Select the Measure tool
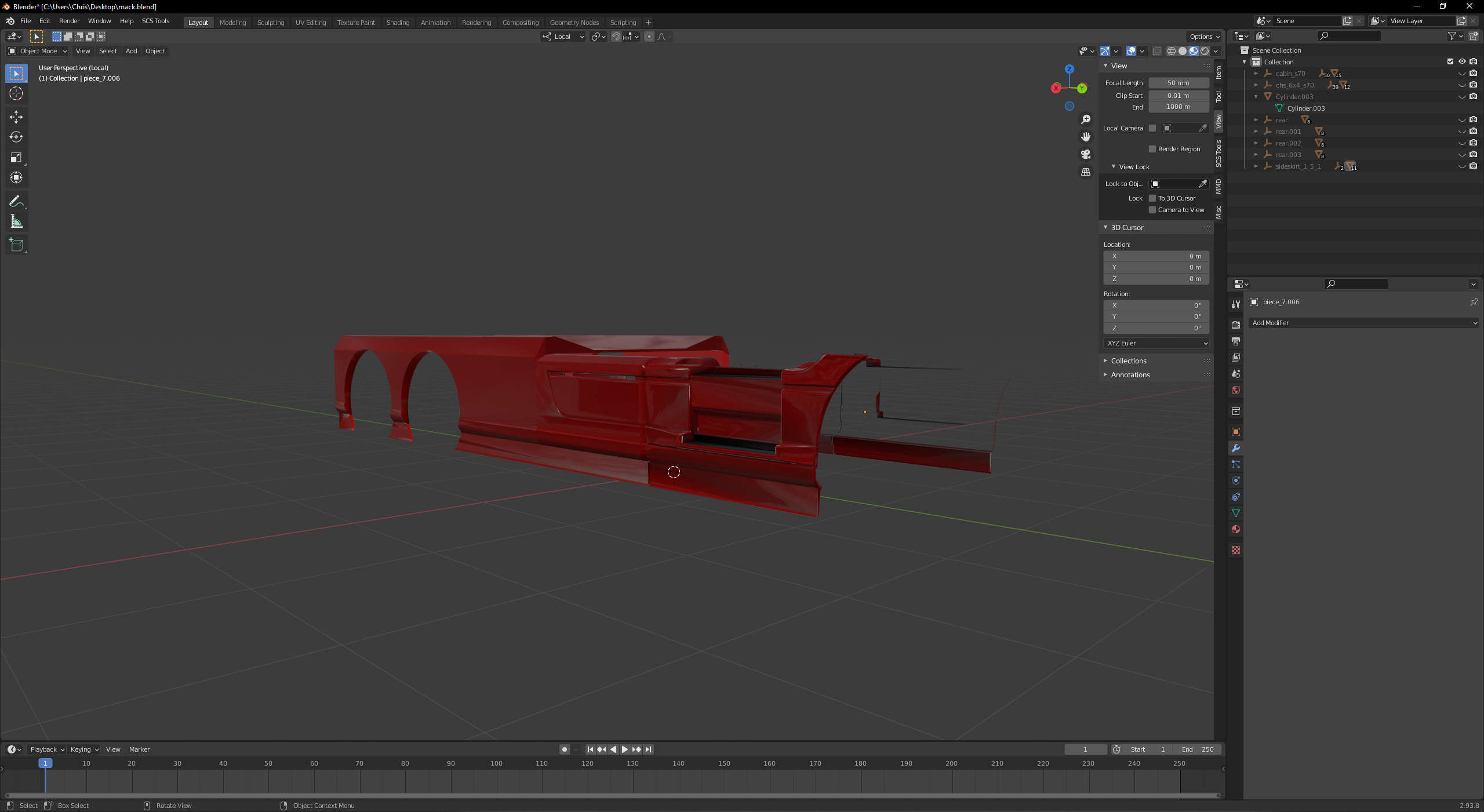1484x812 pixels. pyautogui.click(x=16, y=221)
